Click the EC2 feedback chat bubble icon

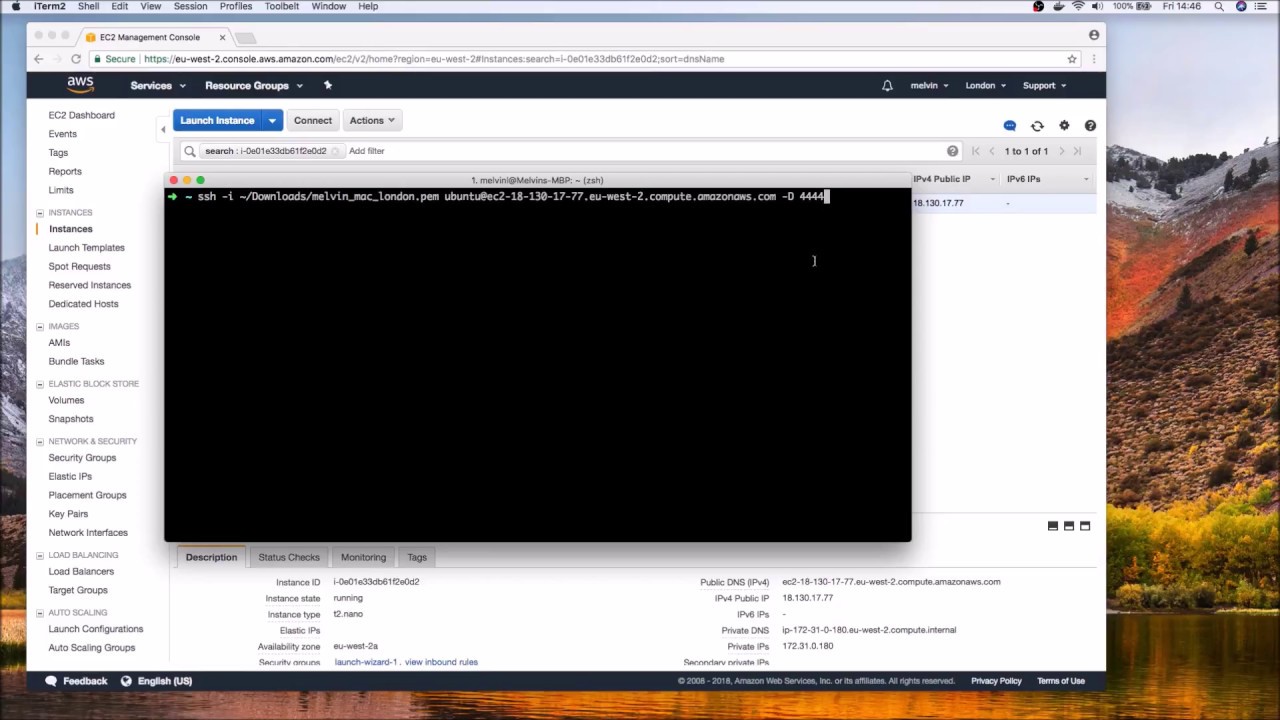coord(1010,126)
